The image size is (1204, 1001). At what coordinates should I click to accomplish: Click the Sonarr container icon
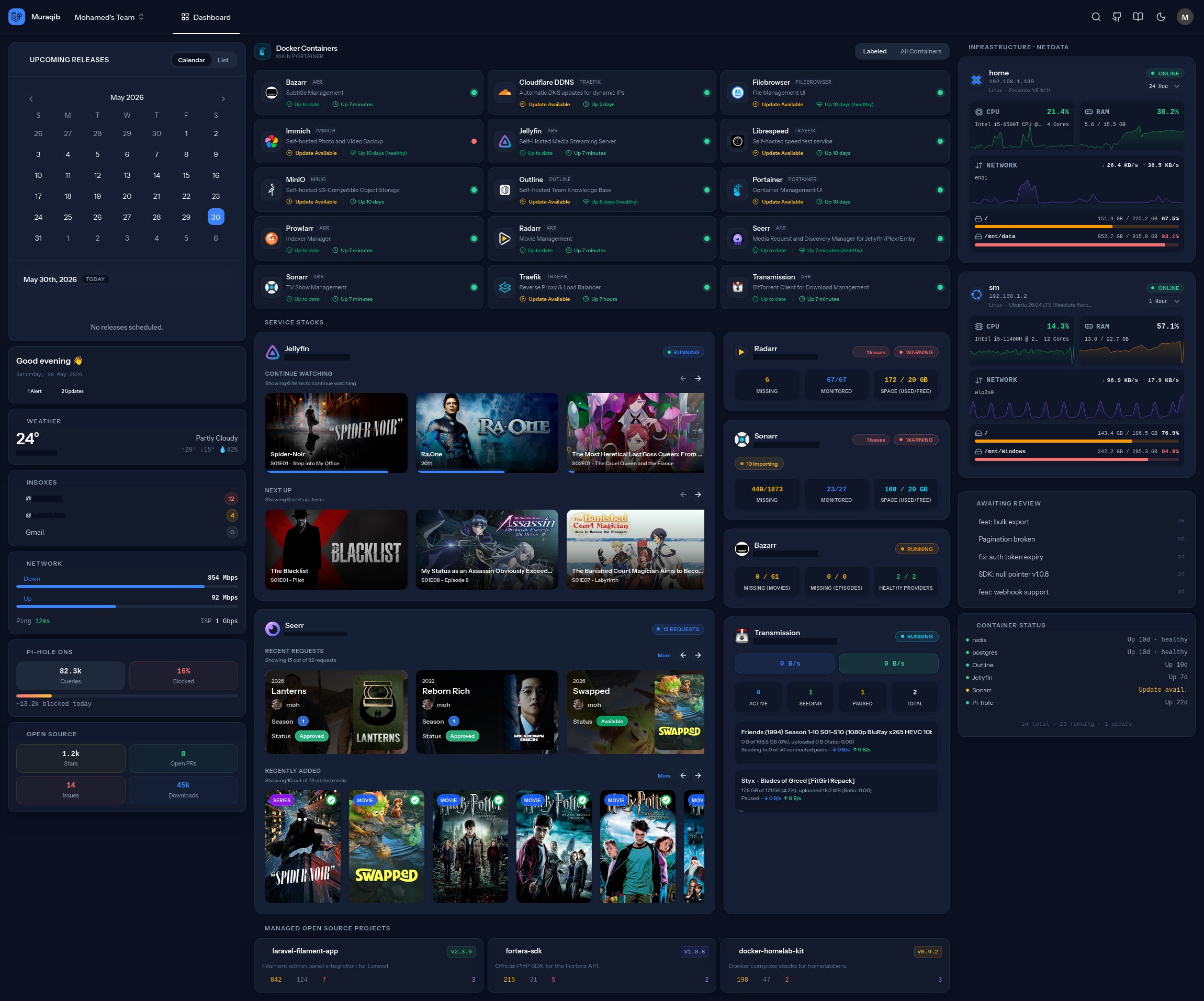tap(272, 287)
